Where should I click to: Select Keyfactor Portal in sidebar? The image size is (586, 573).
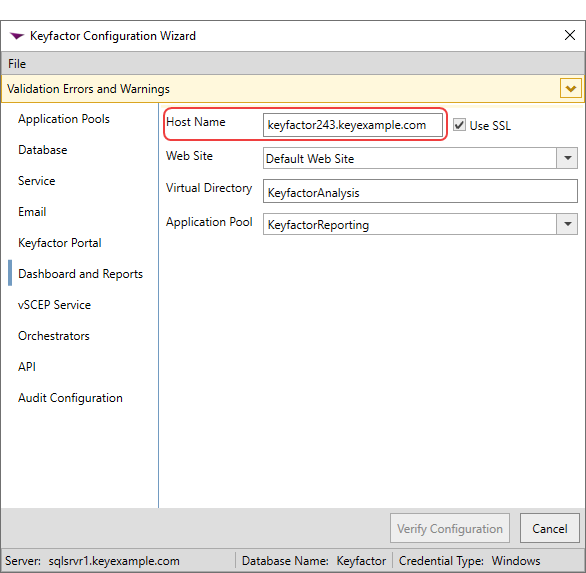[x=60, y=243]
